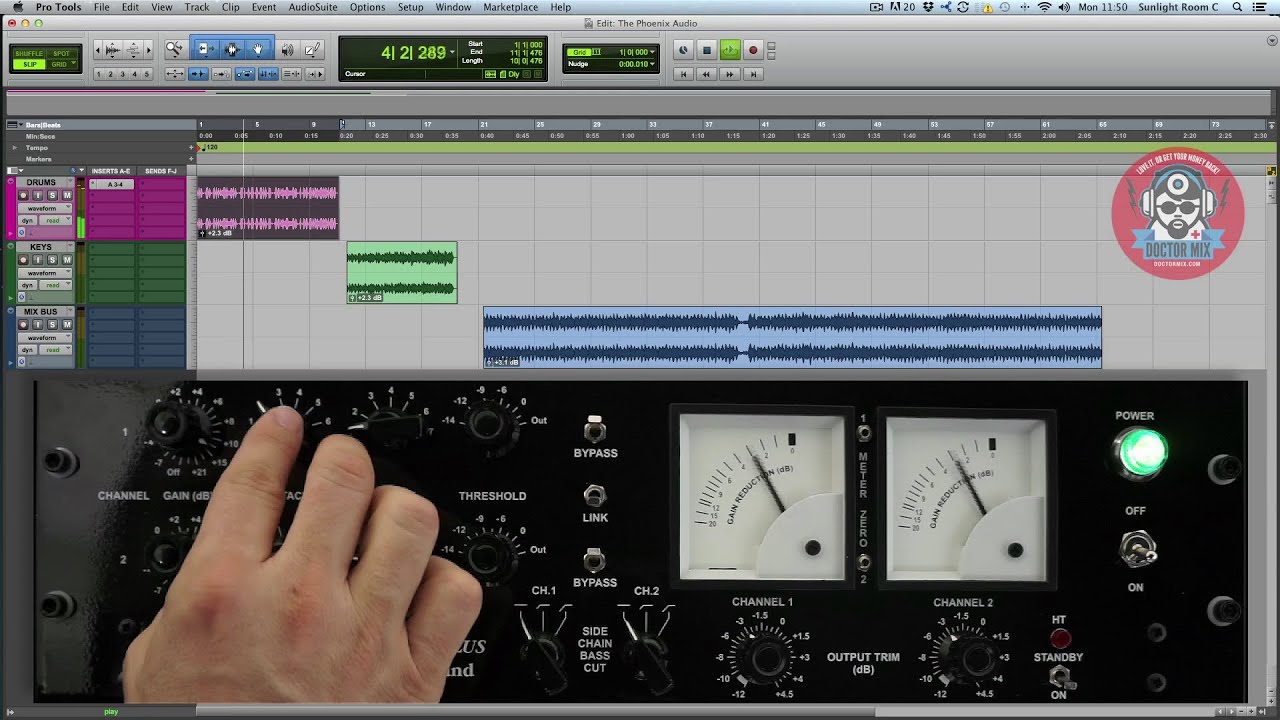This screenshot has height=720, width=1280.
Task: Click the INSERTS A-E column header
Action: pos(111,171)
